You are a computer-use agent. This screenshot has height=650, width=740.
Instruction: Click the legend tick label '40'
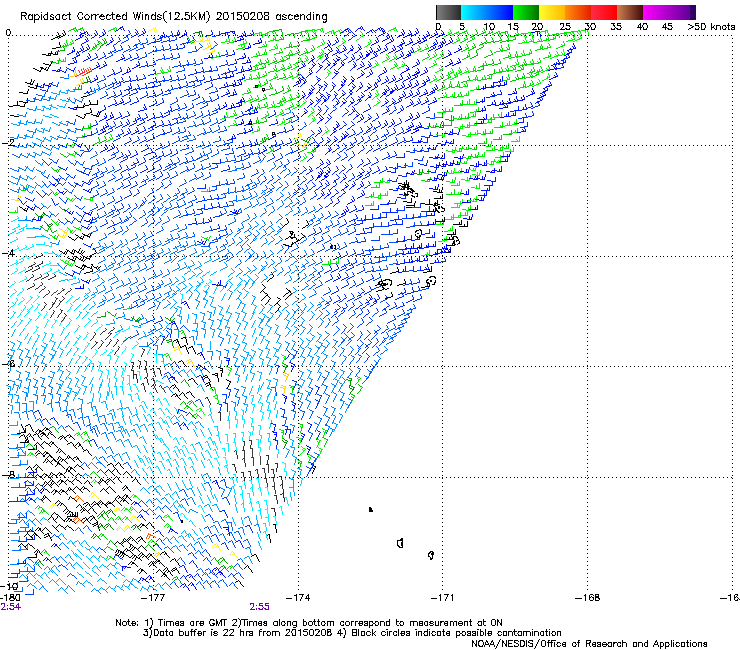[x=642, y=27]
